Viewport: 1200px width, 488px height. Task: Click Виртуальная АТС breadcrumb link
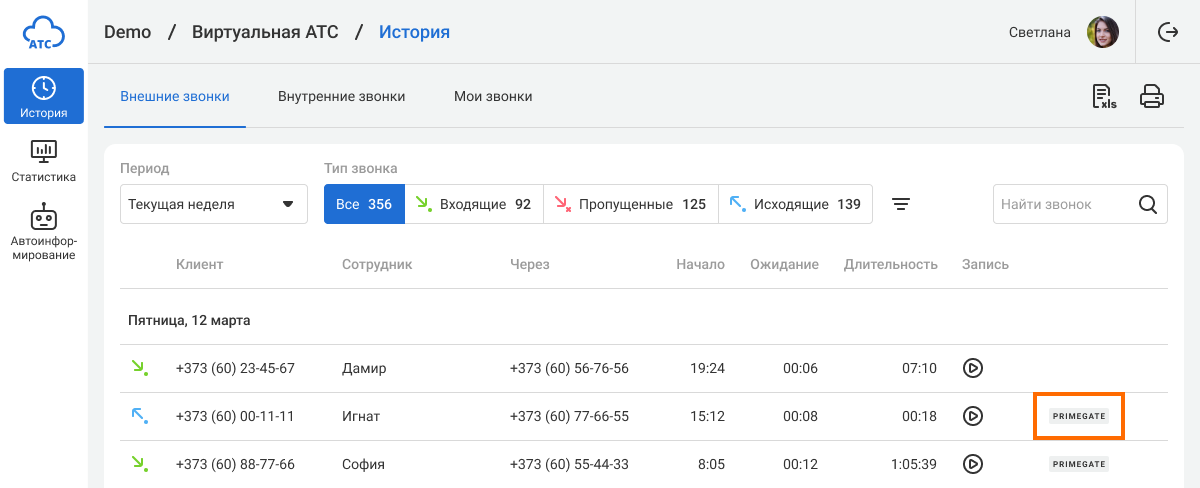point(264,32)
